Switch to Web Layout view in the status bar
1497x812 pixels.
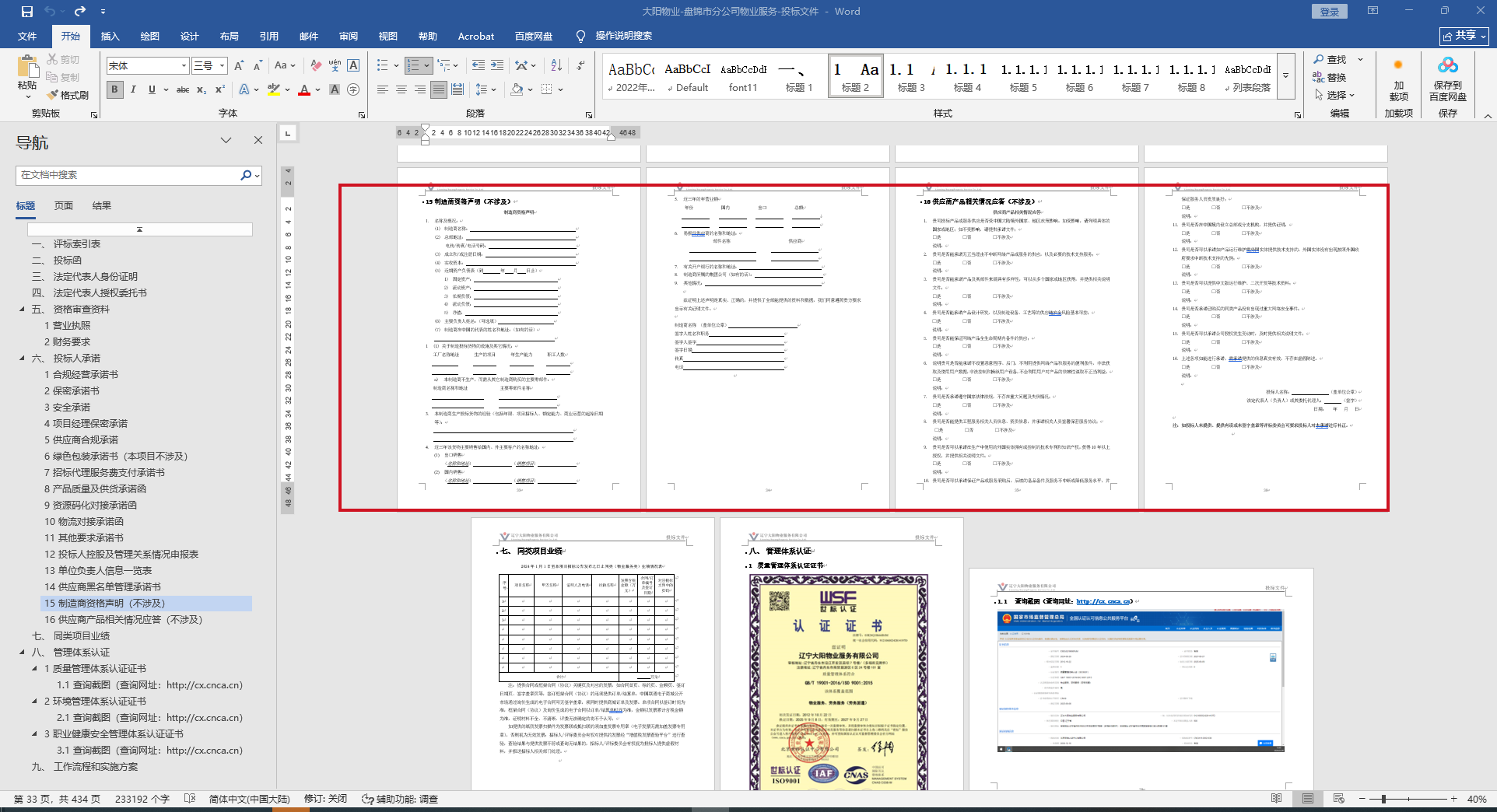coord(1338,799)
